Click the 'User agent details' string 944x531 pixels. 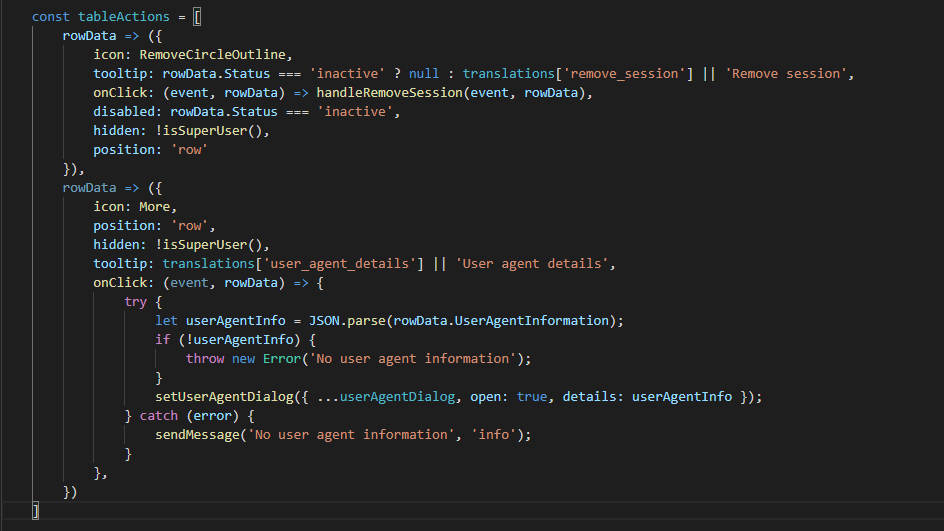[532, 264]
